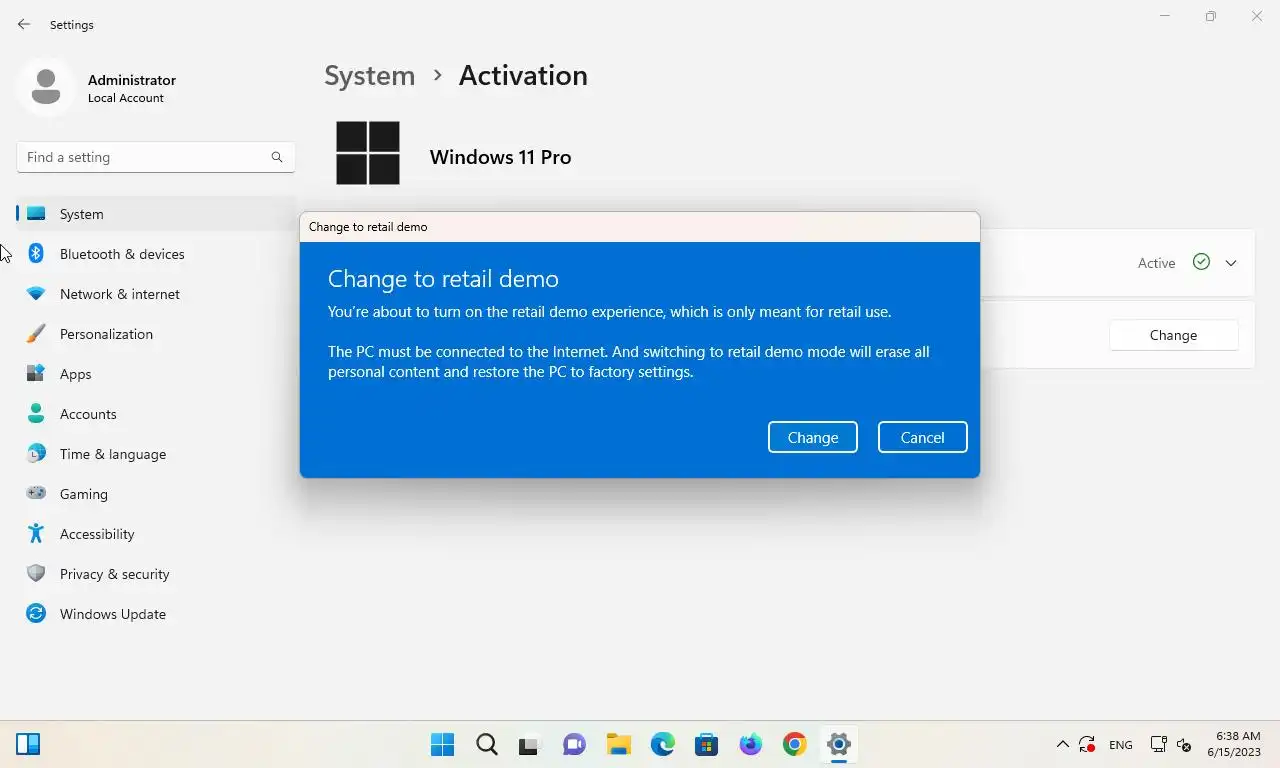Click the Time & language clock icon

(36, 454)
